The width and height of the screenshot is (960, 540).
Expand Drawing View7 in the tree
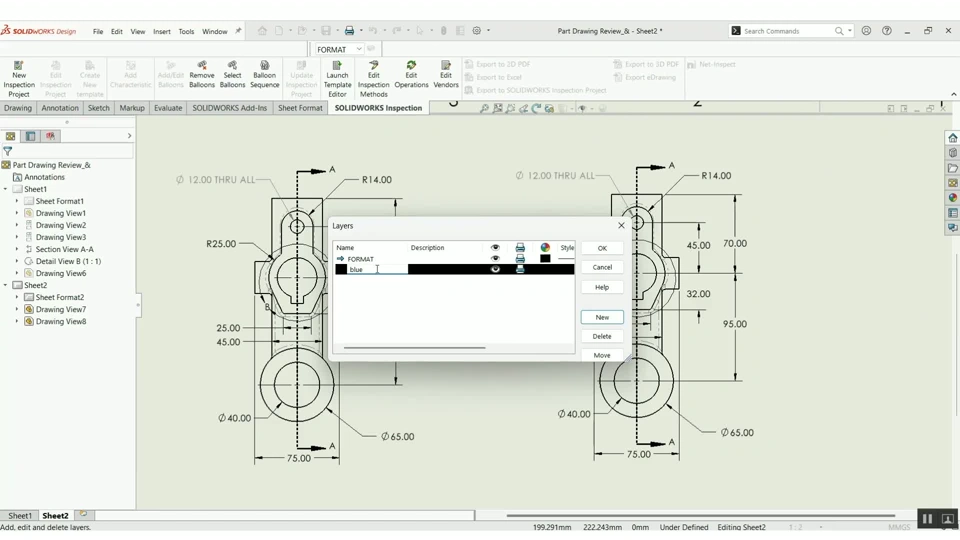(17, 309)
